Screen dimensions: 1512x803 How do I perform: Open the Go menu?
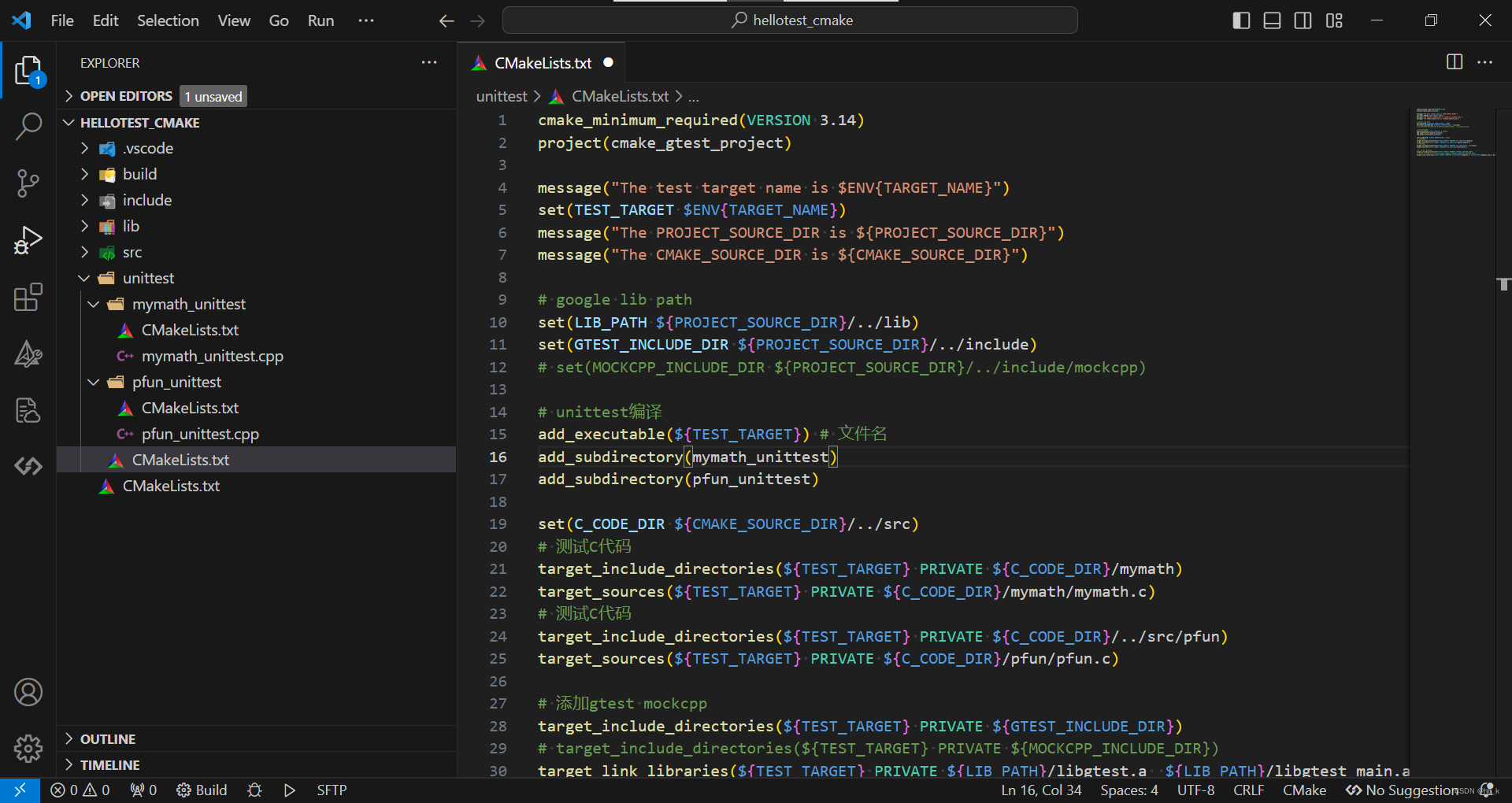(x=279, y=20)
